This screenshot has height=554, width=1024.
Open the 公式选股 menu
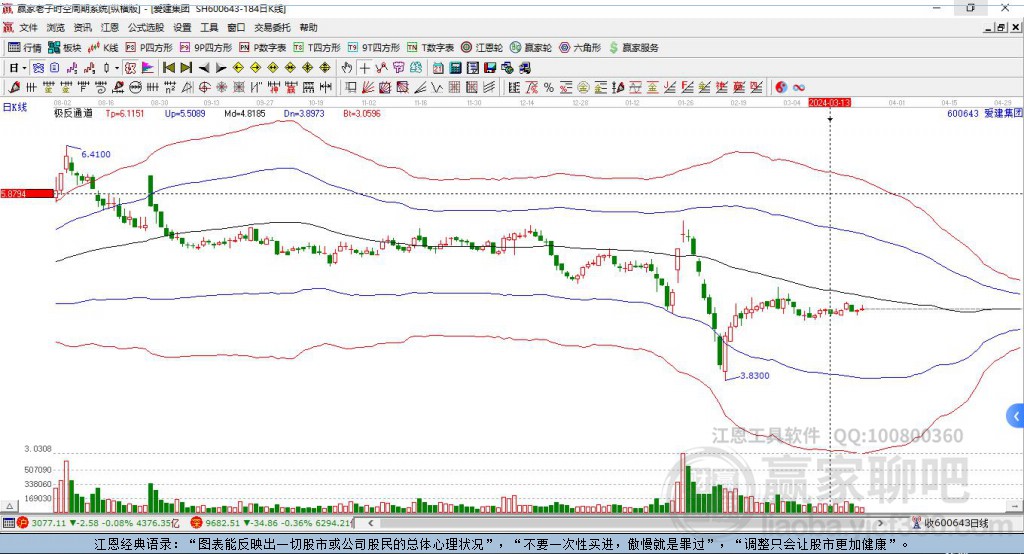(x=146, y=27)
